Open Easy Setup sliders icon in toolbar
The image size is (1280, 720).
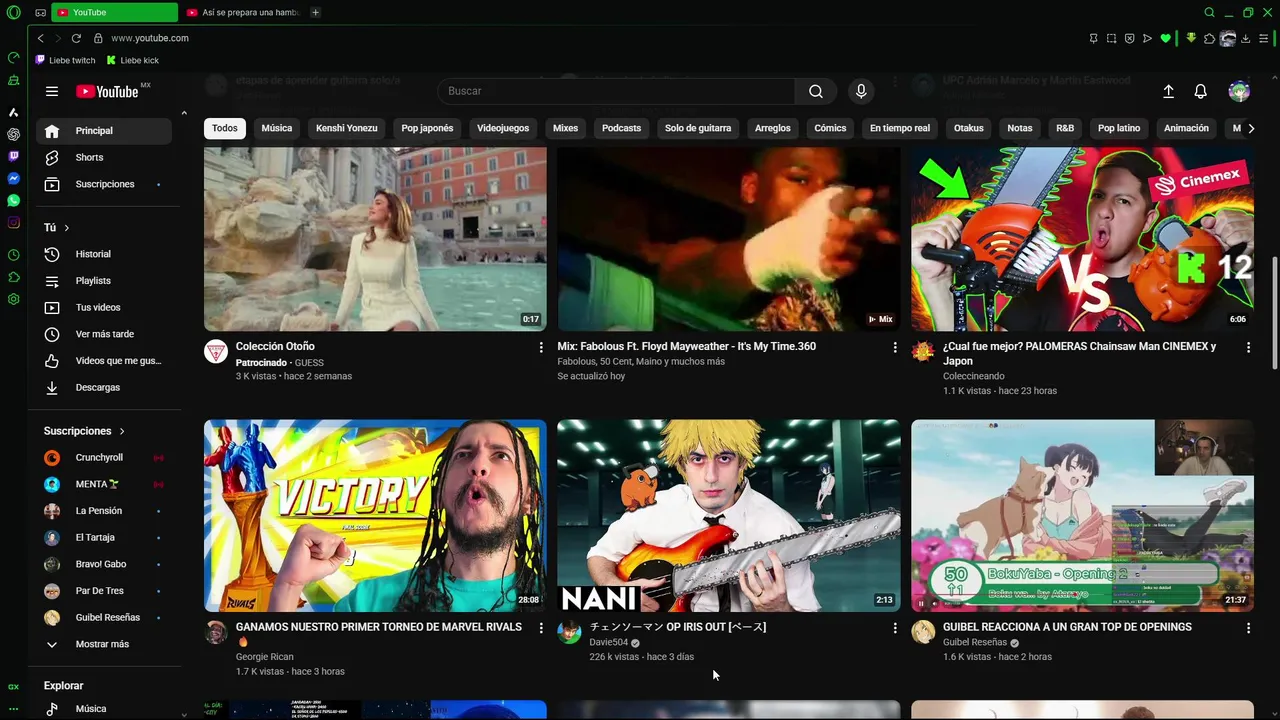pyautogui.click(x=1264, y=38)
